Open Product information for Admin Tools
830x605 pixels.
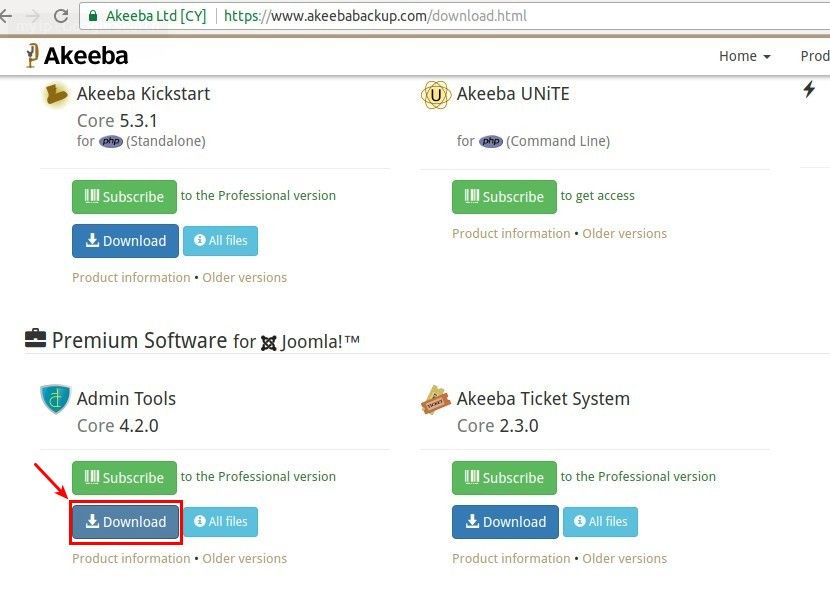(131, 558)
